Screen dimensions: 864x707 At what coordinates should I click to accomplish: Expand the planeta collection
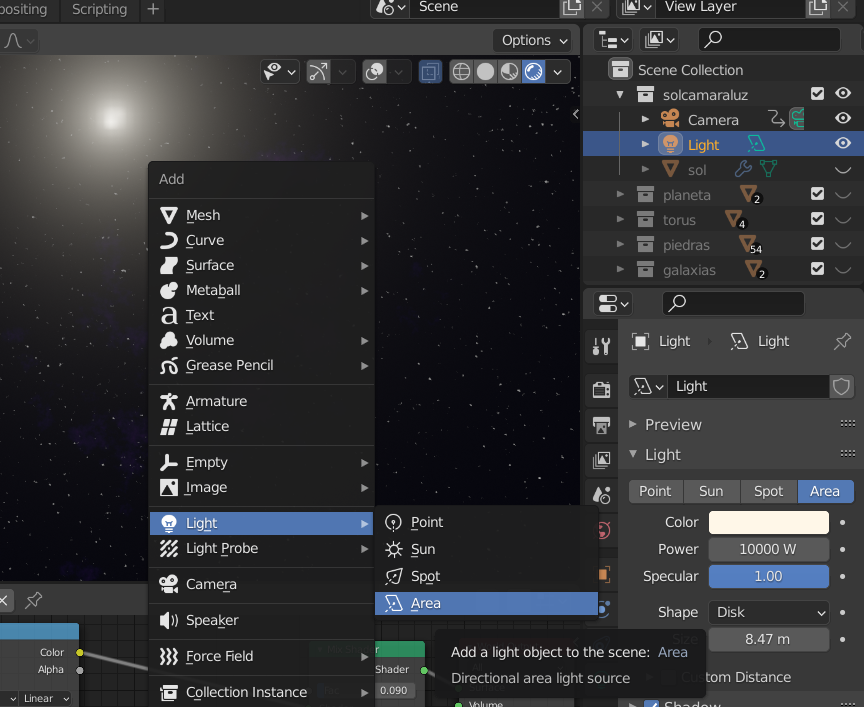[x=620, y=194]
